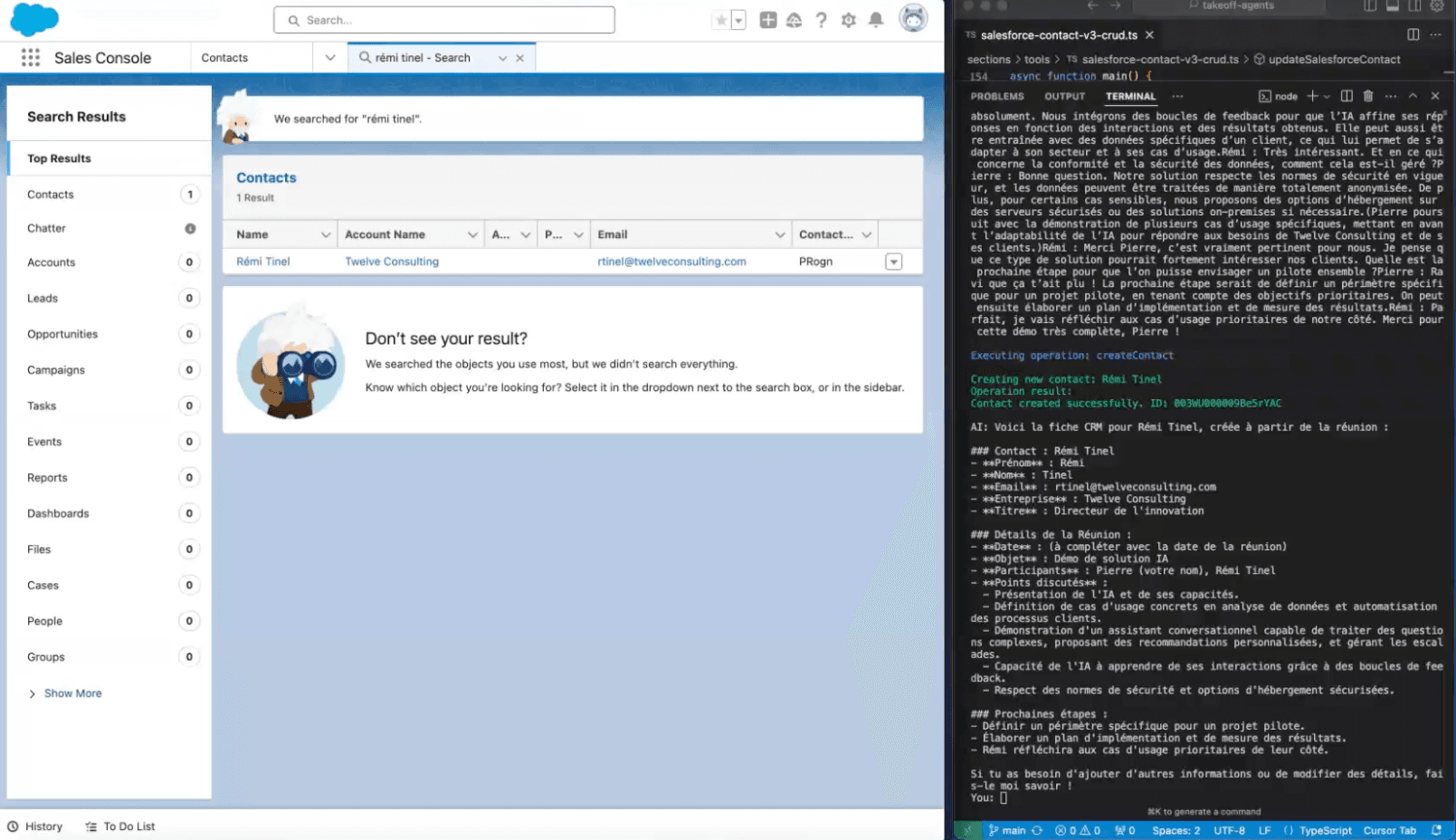Image resolution: width=1456 pixels, height=840 pixels.
Task: Switch to OUTPUT panel tab
Action: [1064, 96]
